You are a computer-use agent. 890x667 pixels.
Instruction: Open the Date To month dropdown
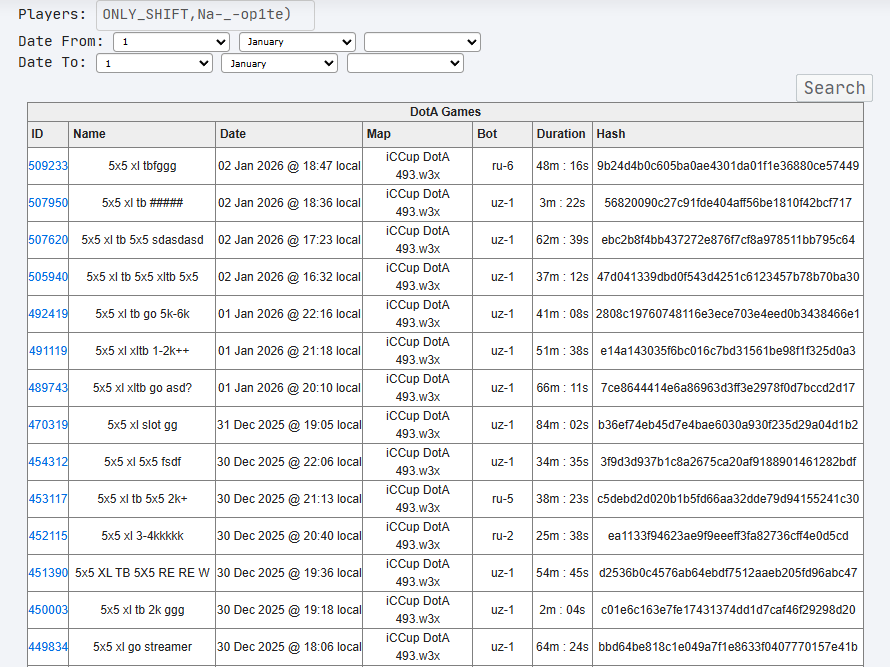(280, 63)
